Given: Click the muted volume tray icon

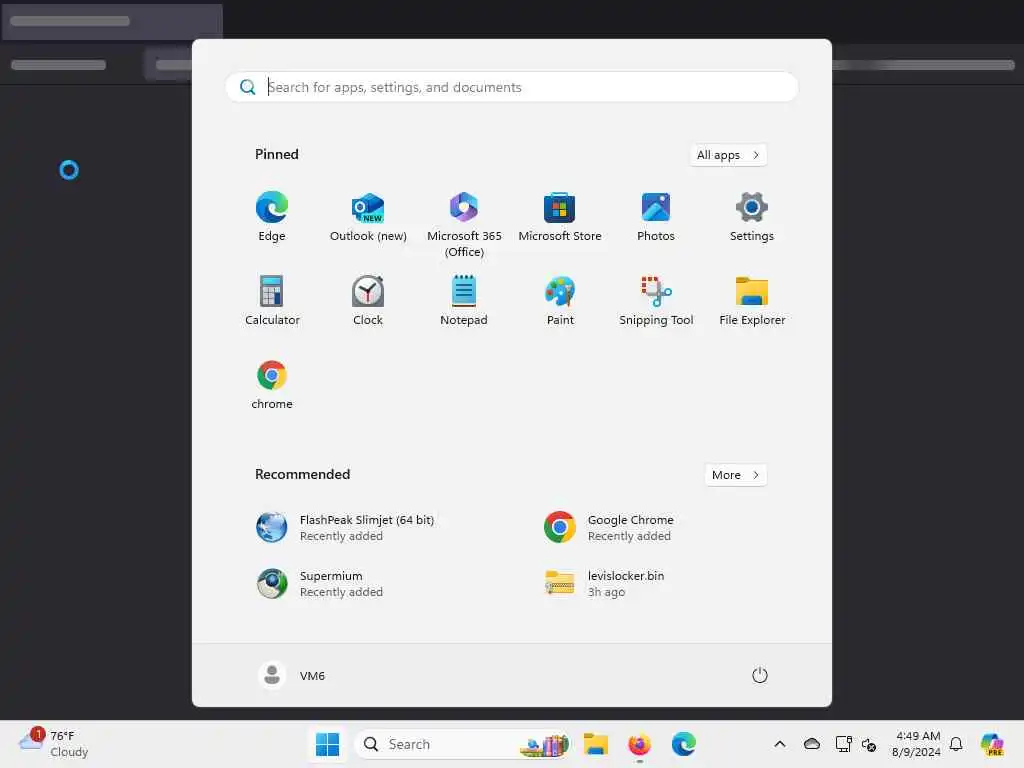Looking at the screenshot, I should click(869, 744).
